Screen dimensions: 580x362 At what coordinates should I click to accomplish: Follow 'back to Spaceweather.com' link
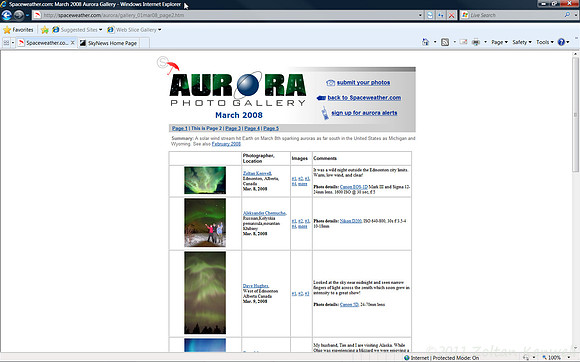[x=364, y=98]
